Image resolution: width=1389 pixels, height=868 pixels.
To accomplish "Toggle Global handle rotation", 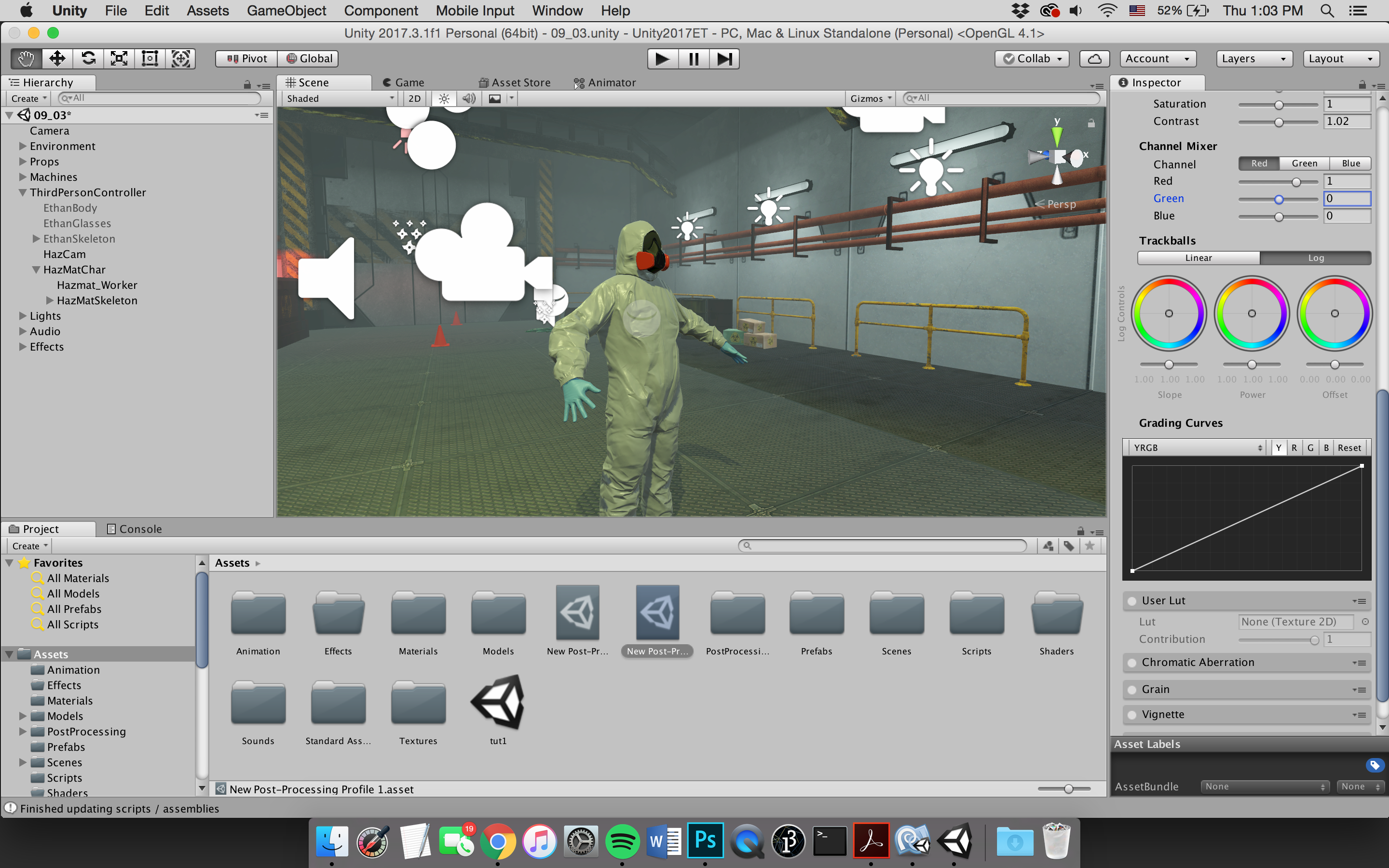I will click(x=309, y=58).
